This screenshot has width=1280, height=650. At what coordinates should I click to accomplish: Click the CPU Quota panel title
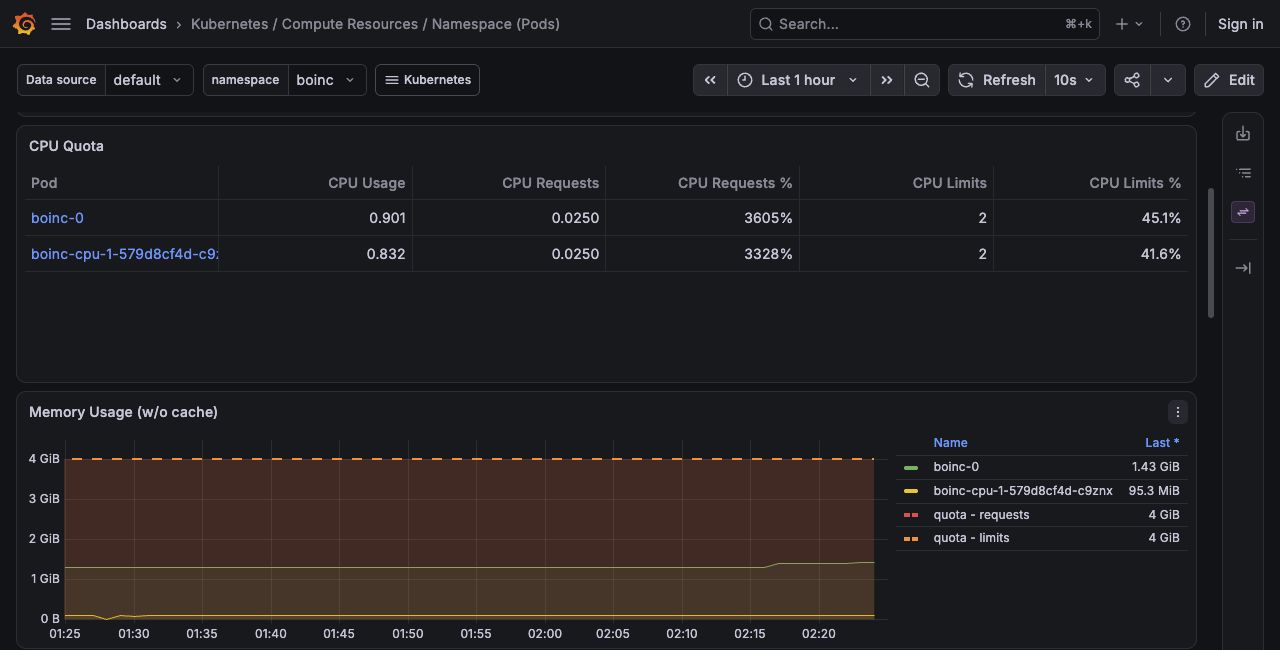pyautogui.click(x=66, y=146)
